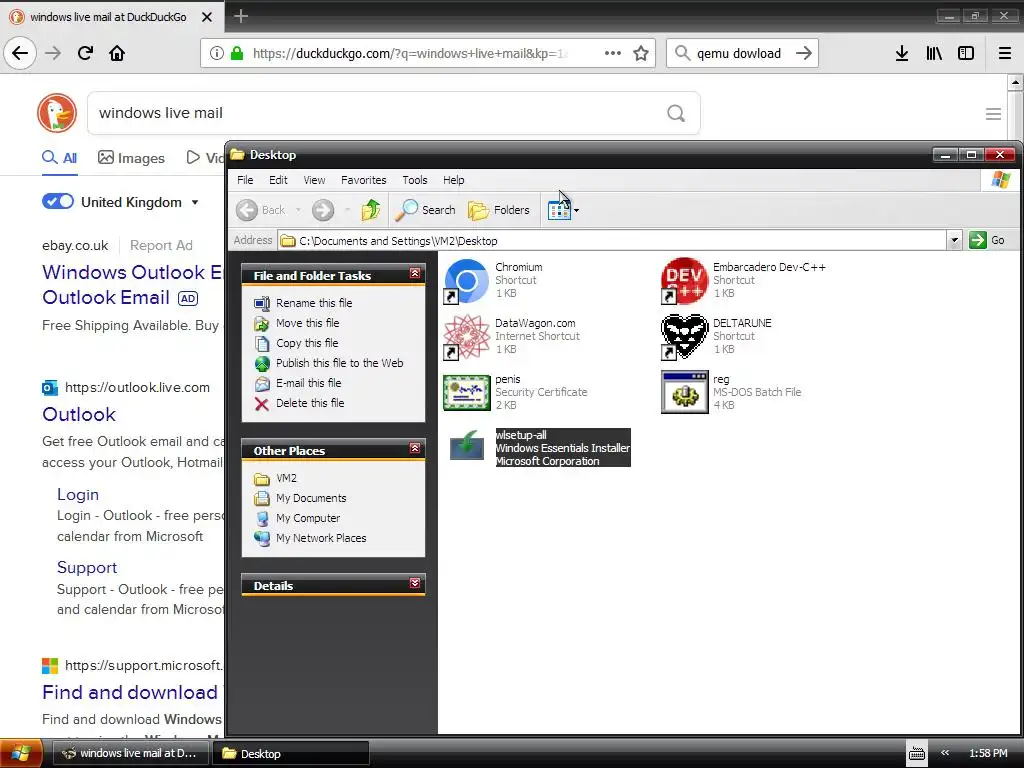Open the Explorer Help menu
The image size is (1024, 768).
[453, 180]
